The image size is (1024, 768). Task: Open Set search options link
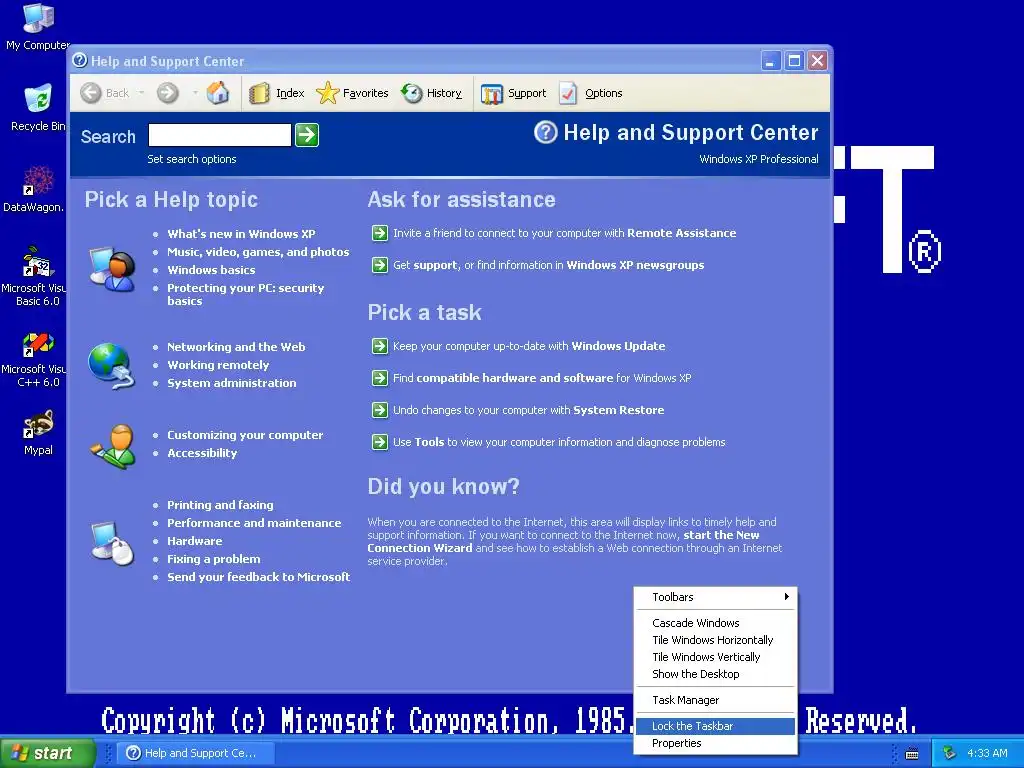(x=191, y=159)
